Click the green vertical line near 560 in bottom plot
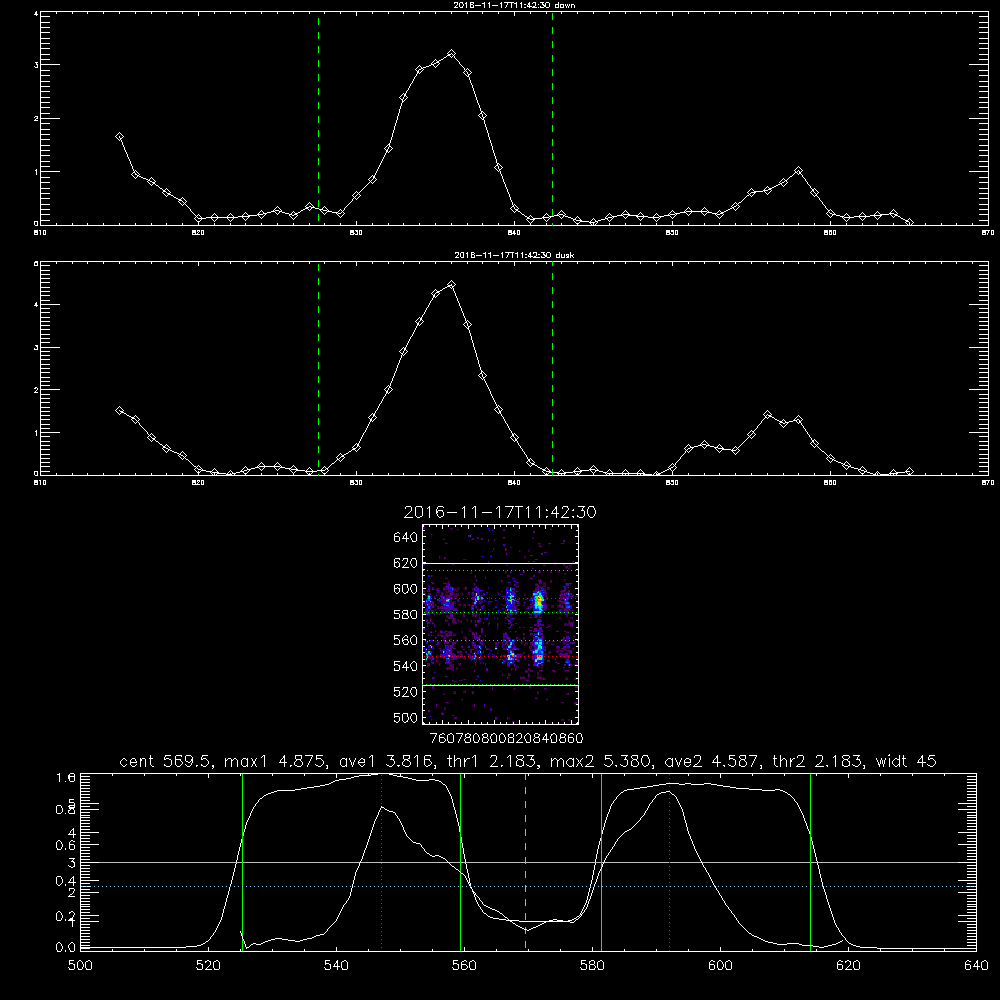Screen dimensions: 1000x1000 click(x=460, y=861)
